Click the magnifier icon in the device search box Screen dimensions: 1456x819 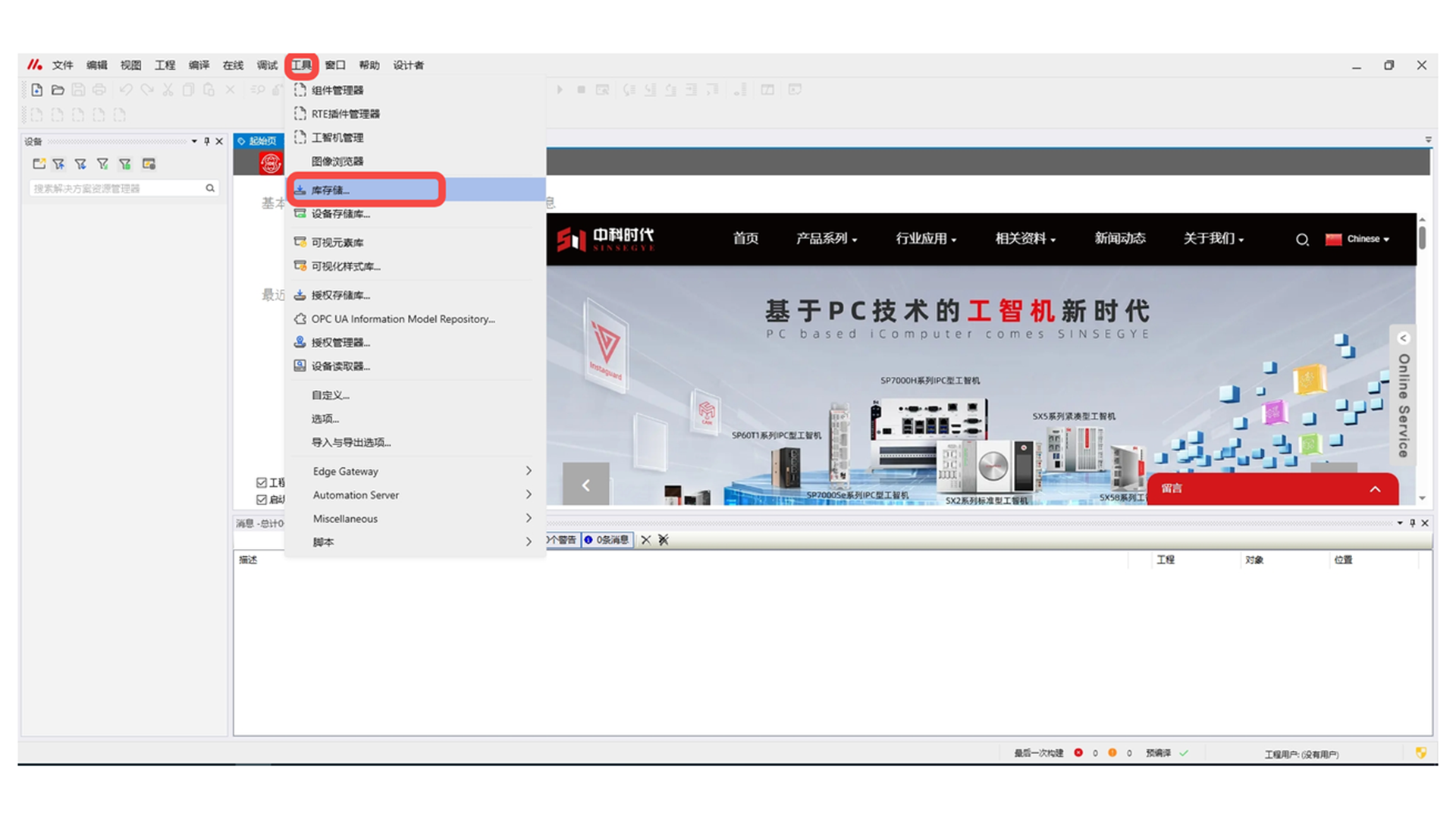(x=210, y=188)
